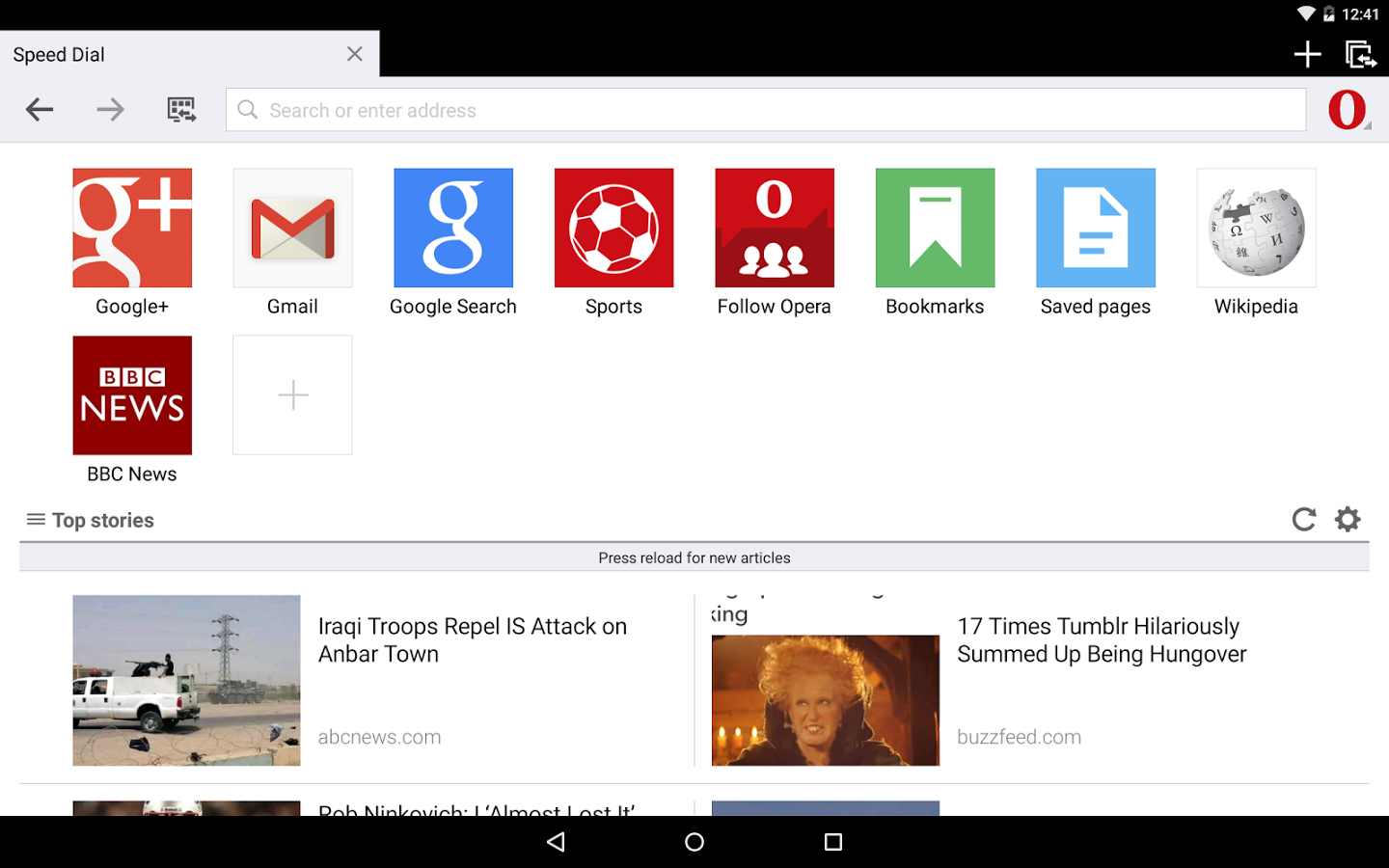Screen dimensions: 1389x868
Task: Click the Follow Opera label text
Action: coord(775,307)
